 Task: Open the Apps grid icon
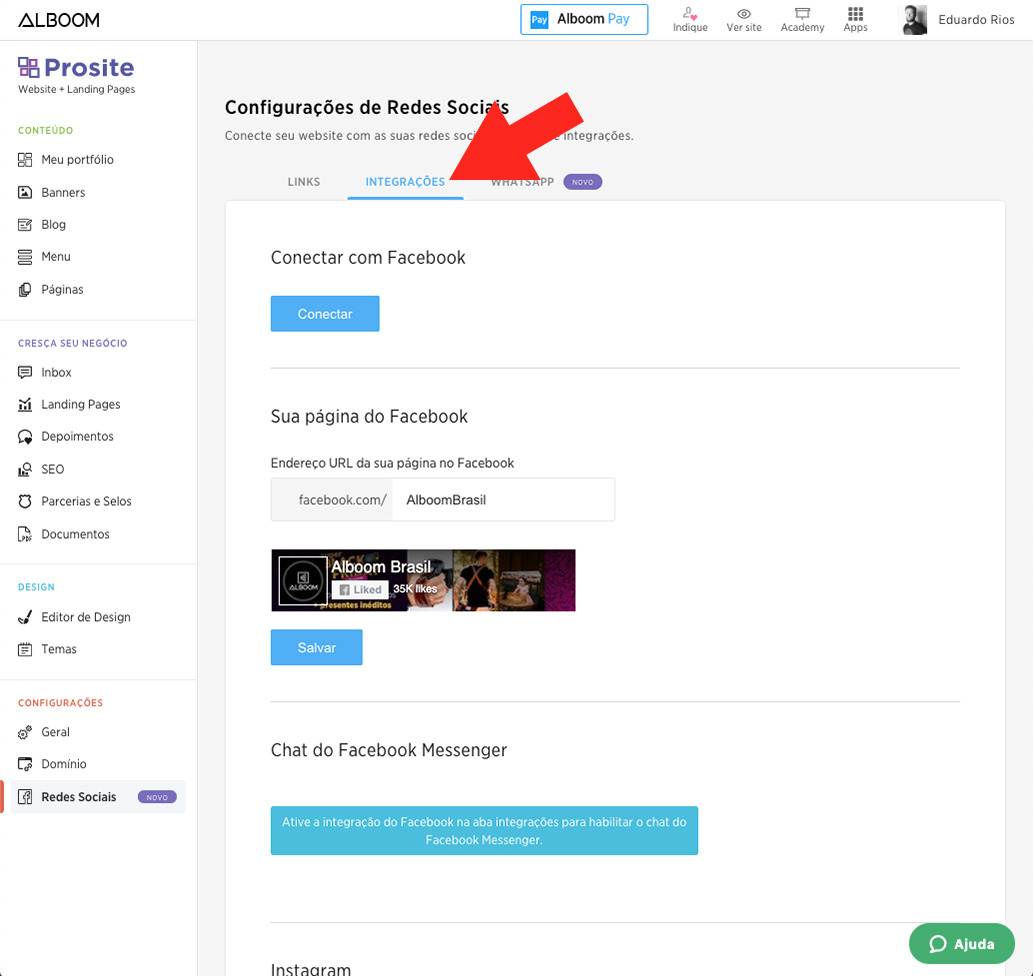tap(855, 14)
